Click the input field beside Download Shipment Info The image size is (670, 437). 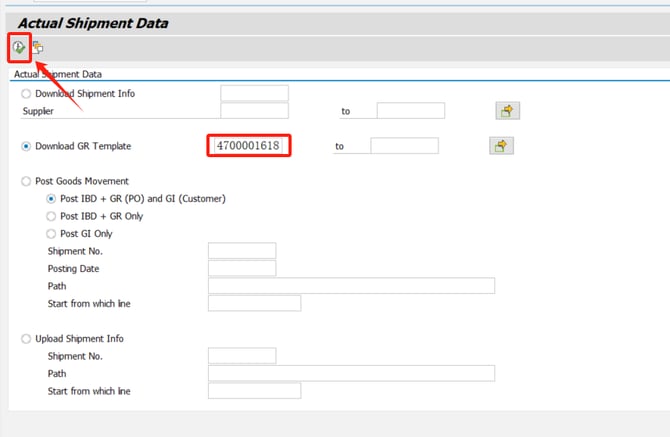pyautogui.click(x=254, y=94)
